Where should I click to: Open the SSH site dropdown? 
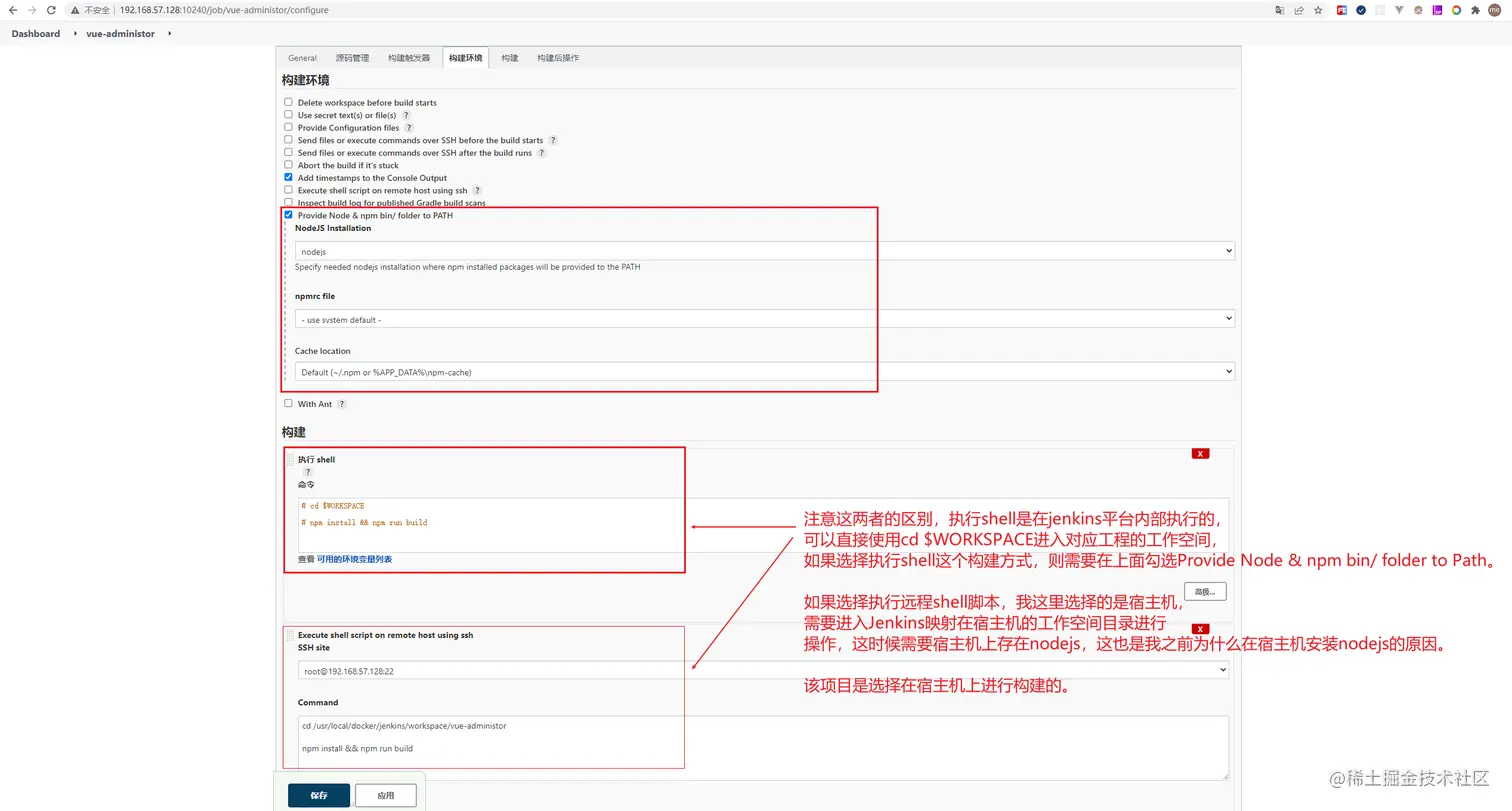pyautogui.click(x=763, y=671)
